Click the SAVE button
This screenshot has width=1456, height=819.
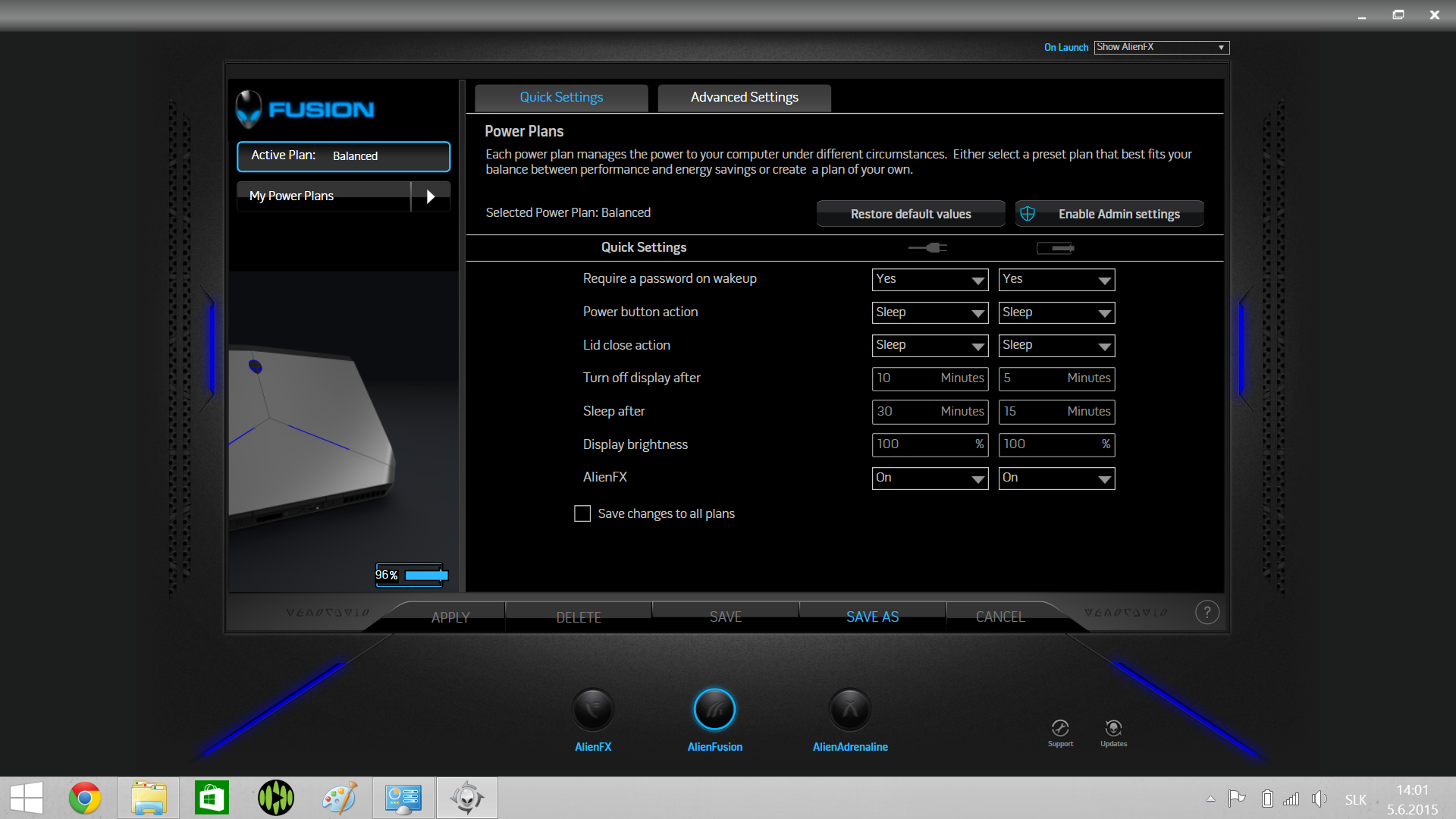click(x=726, y=617)
